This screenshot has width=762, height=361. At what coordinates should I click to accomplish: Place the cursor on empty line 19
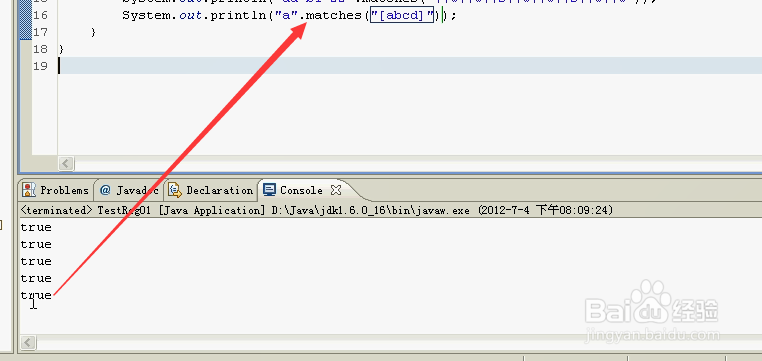pyautogui.click(x=408, y=66)
